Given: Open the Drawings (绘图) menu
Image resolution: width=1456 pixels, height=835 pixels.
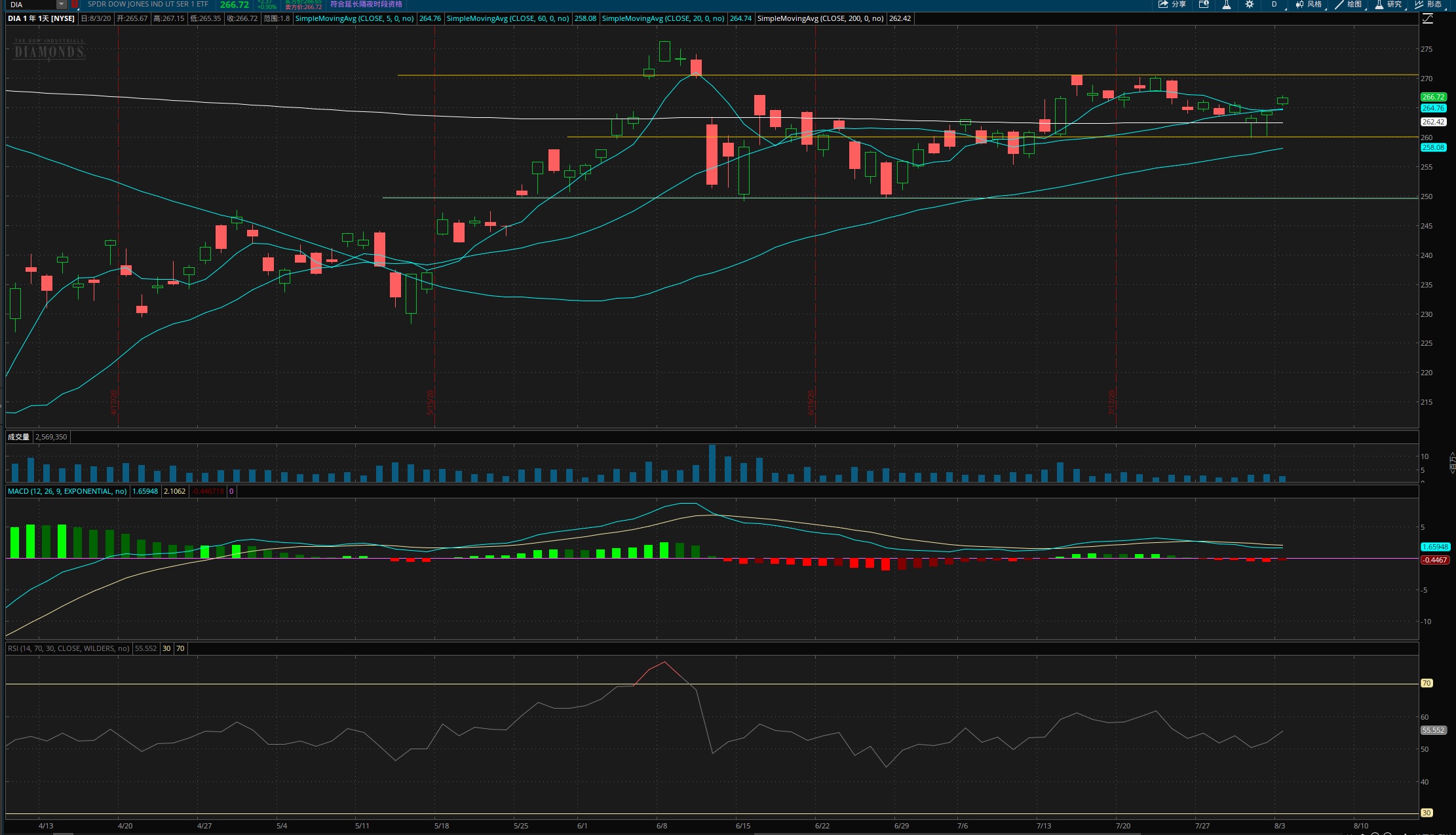Looking at the screenshot, I should tap(1349, 5).
